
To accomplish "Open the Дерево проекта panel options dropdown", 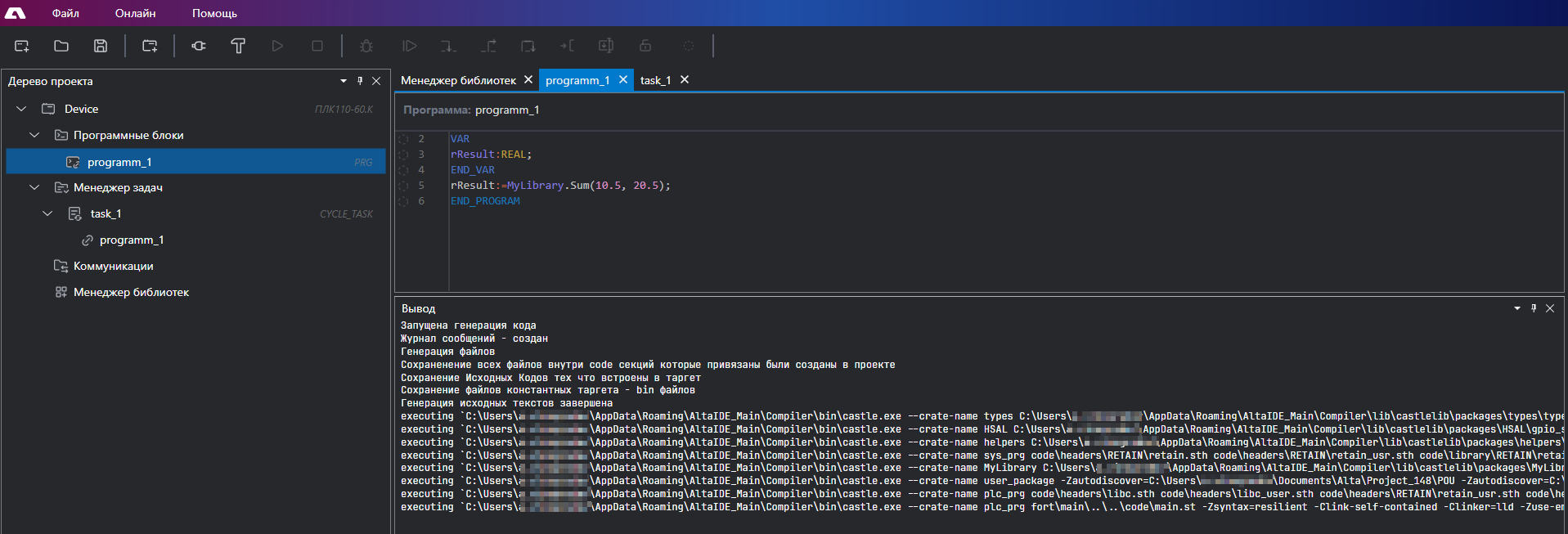I will tap(344, 81).
